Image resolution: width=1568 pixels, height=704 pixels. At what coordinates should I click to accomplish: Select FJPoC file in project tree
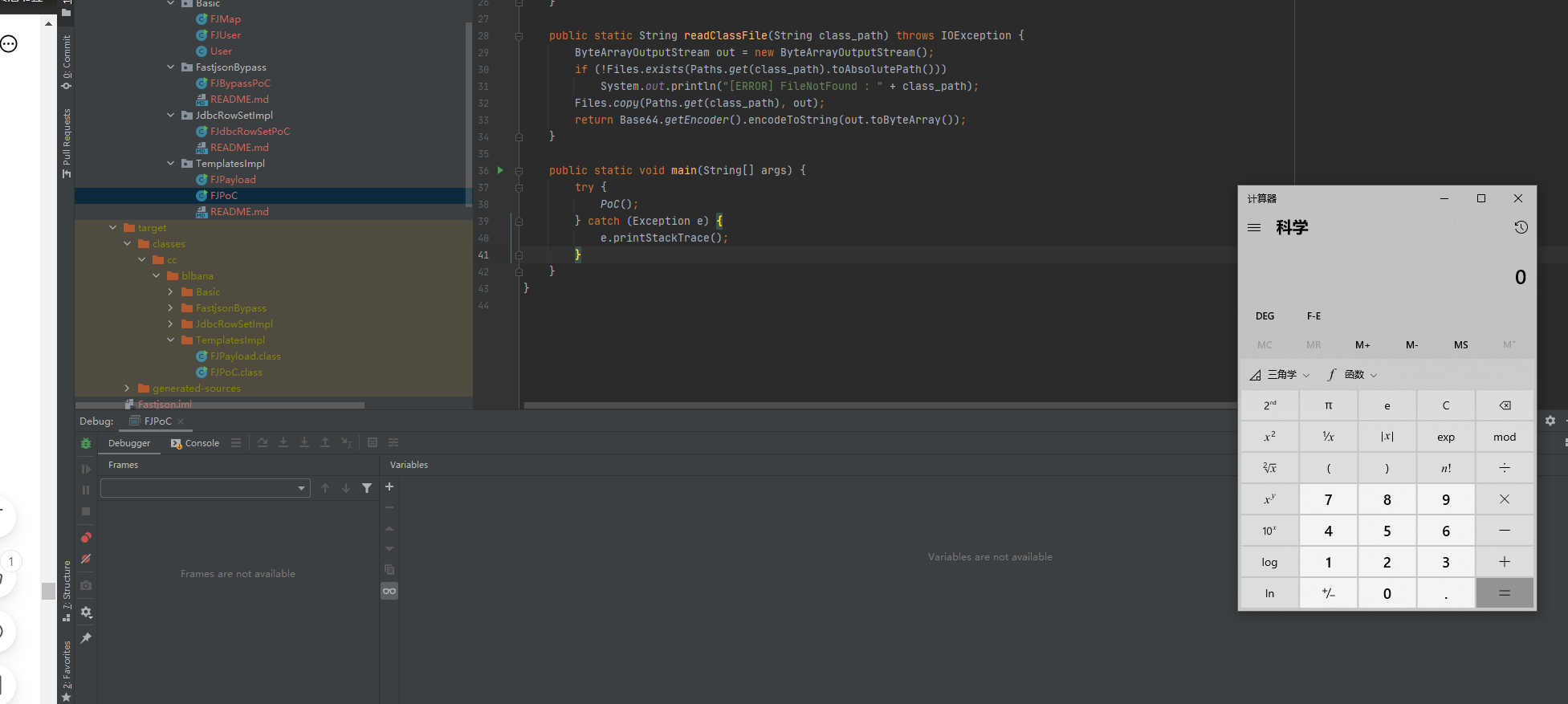point(224,196)
